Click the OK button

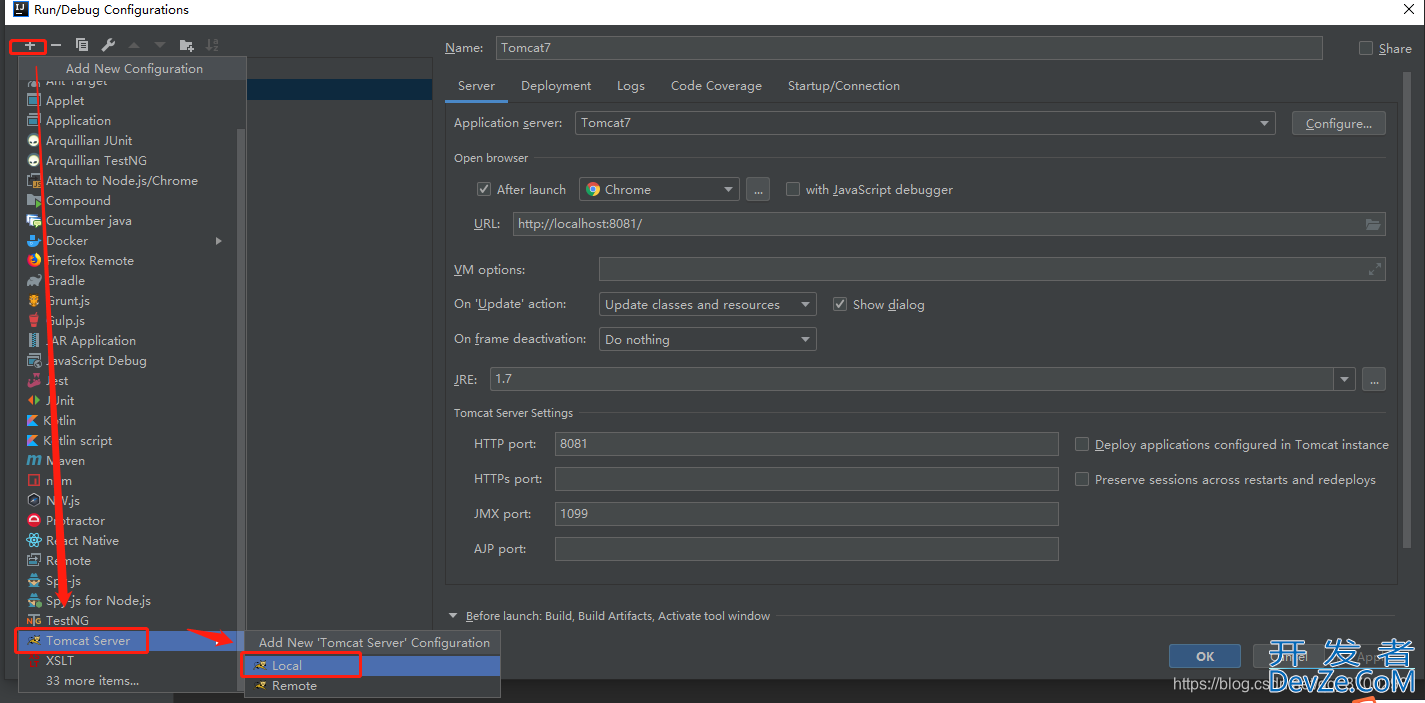tap(1205, 656)
